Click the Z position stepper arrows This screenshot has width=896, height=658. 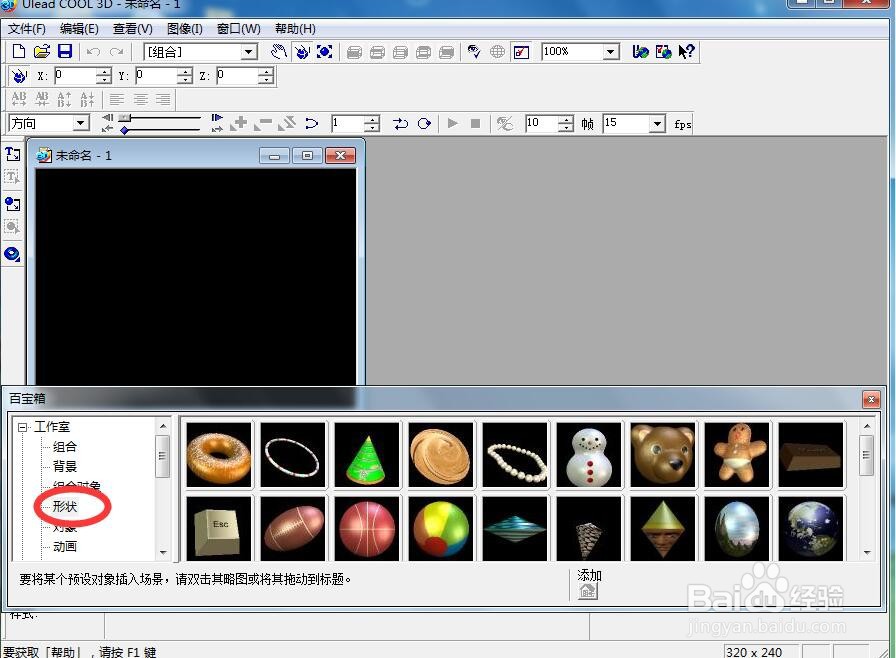coord(266,75)
